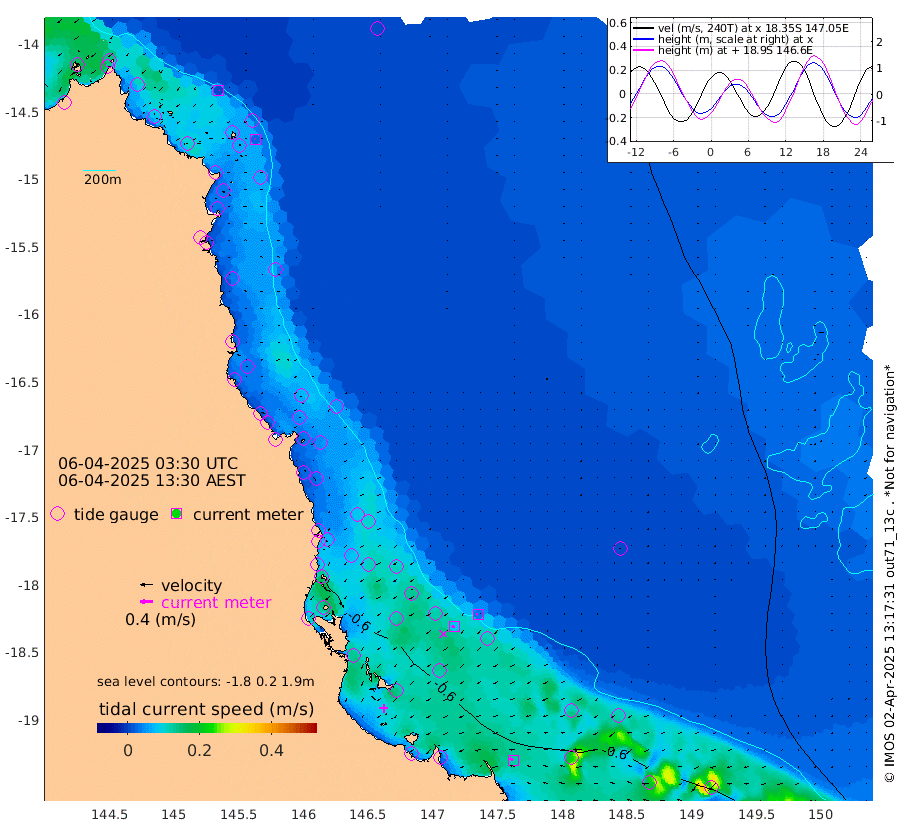Click the cyan 200m depth scale line
The height and width of the screenshot is (834, 900).
(x=99, y=170)
